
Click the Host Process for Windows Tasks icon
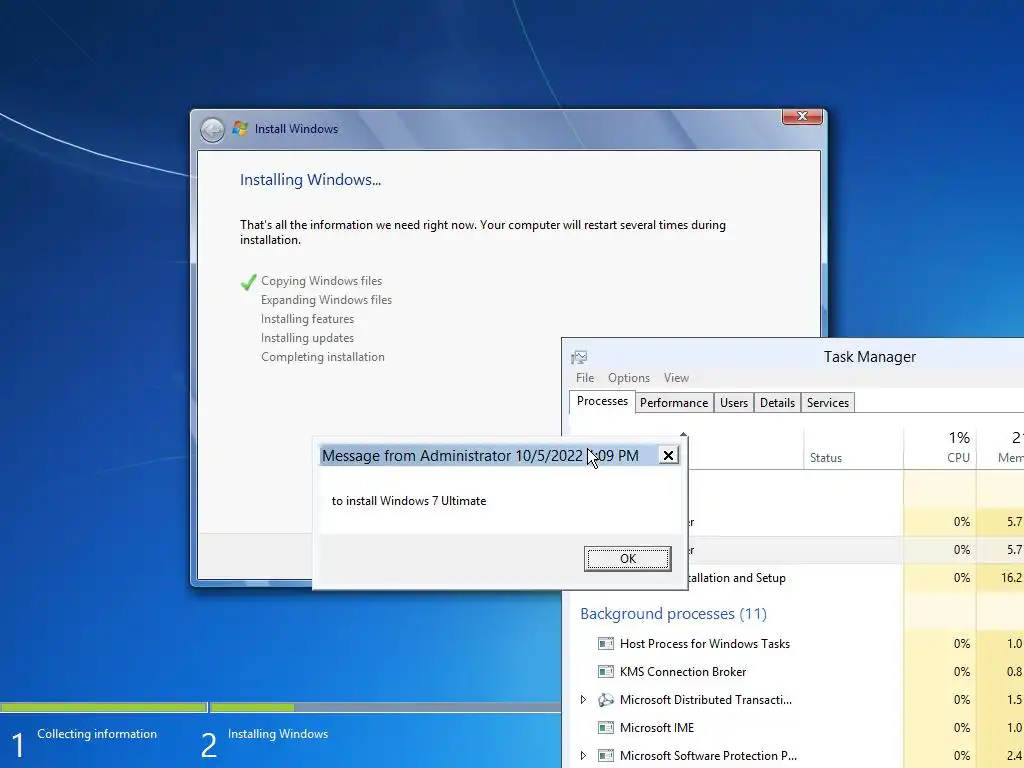pos(606,644)
